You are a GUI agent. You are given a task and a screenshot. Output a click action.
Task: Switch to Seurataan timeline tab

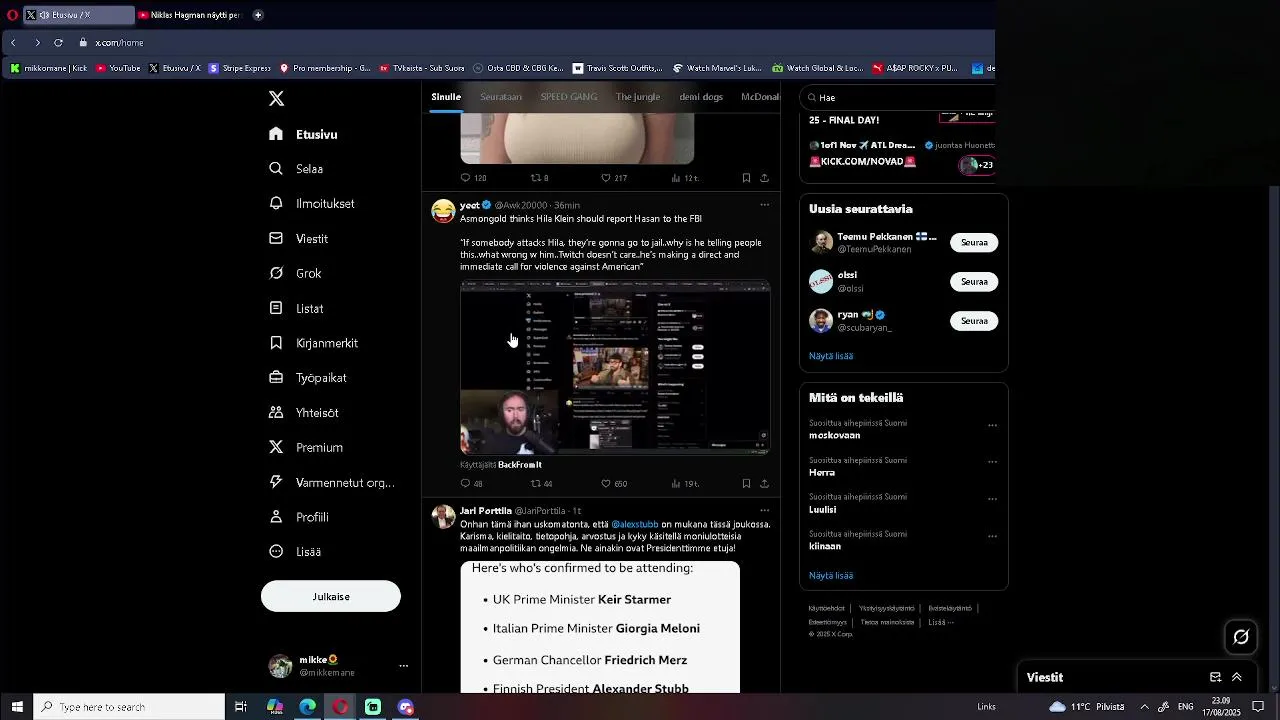click(501, 97)
